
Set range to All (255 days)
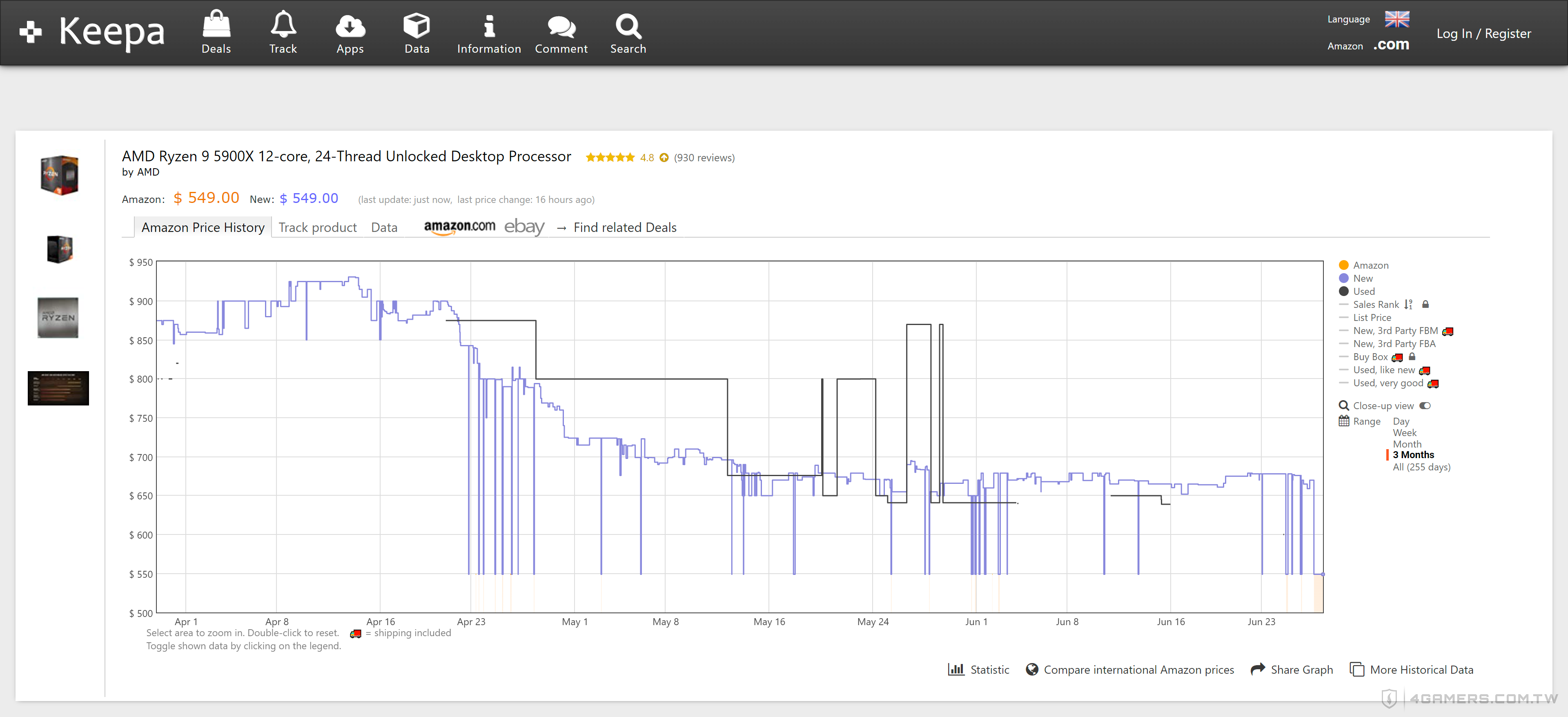pos(1421,467)
